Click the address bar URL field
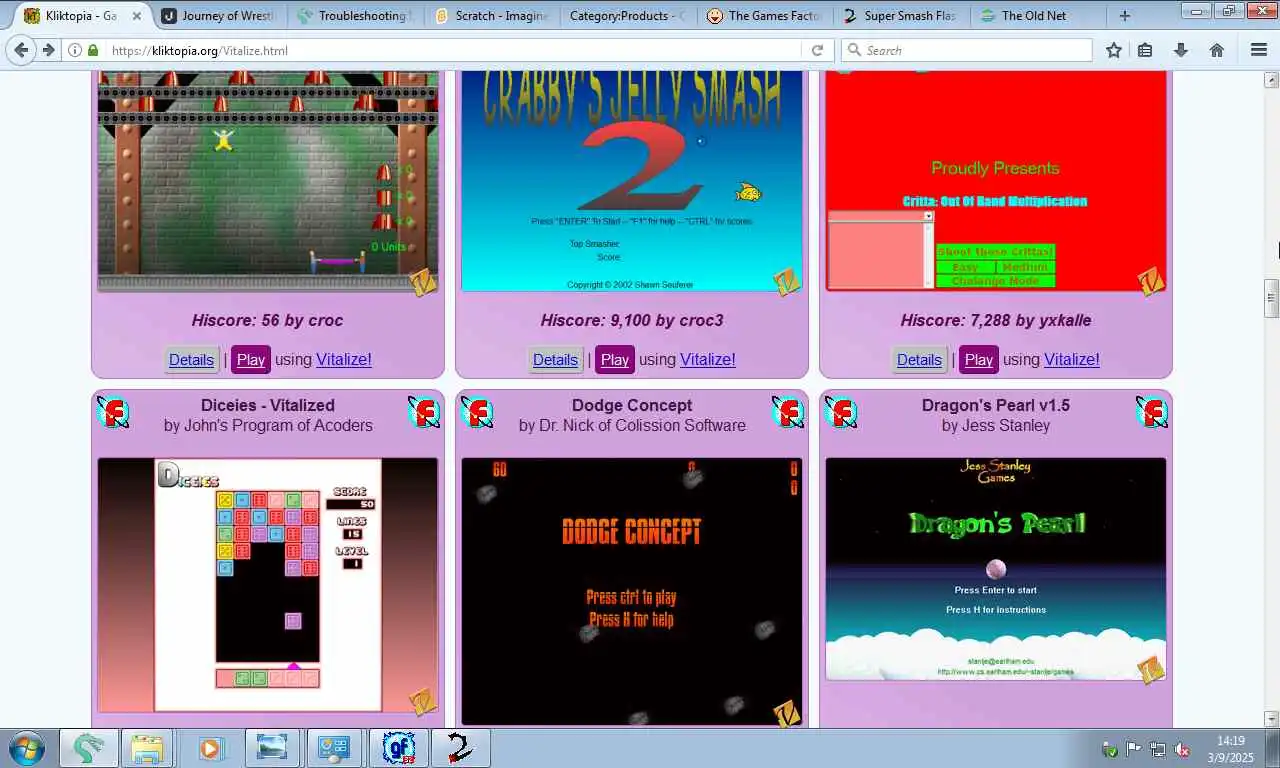The width and height of the screenshot is (1280, 768). tap(450, 50)
